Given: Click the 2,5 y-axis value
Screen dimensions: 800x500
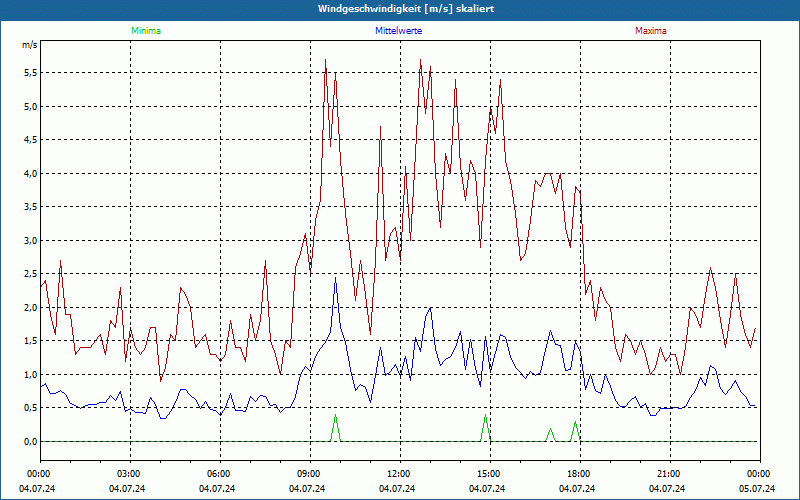Looking at the screenshot, I should (x=31, y=274).
